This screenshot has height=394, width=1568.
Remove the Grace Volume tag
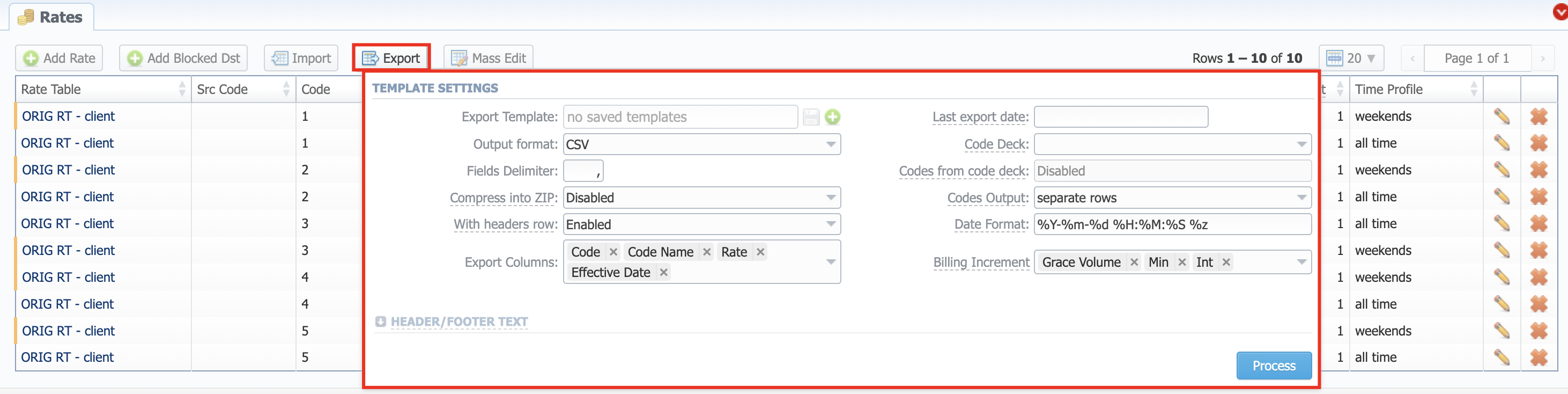point(1134,262)
